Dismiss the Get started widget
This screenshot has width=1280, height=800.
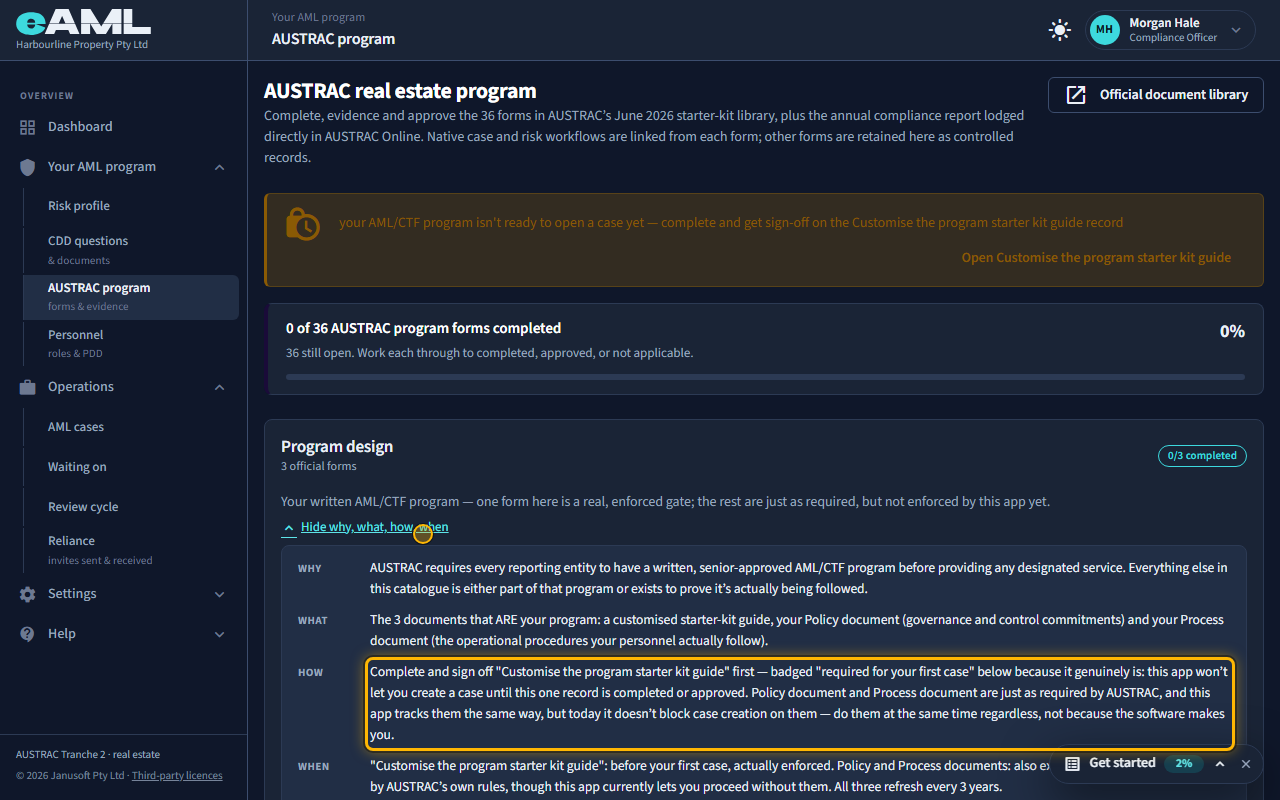point(1246,764)
